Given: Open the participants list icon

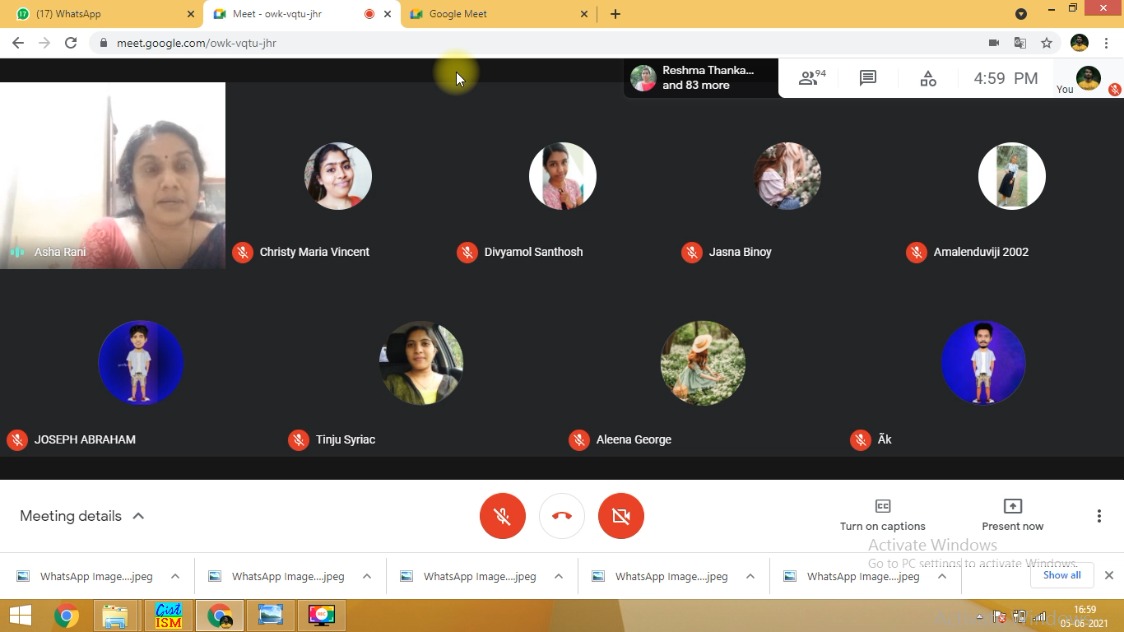Looking at the screenshot, I should click(x=811, y=78).
